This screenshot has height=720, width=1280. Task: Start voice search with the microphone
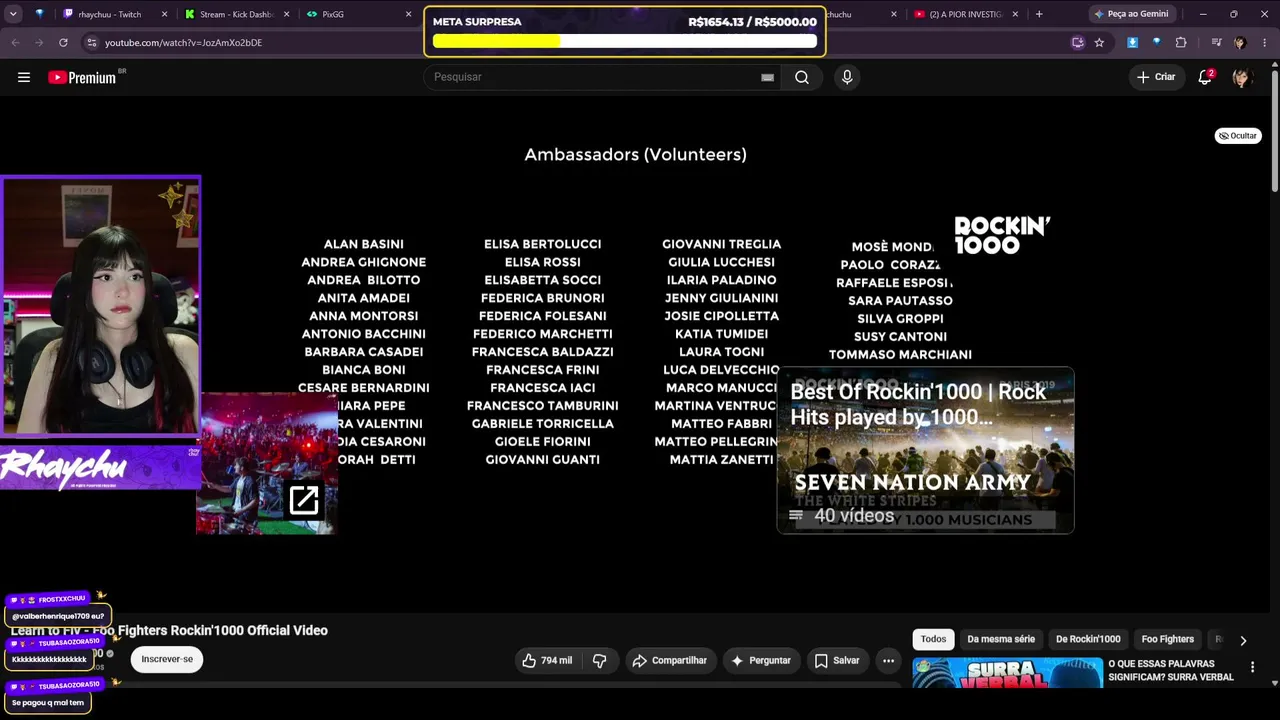coord(847,77)
